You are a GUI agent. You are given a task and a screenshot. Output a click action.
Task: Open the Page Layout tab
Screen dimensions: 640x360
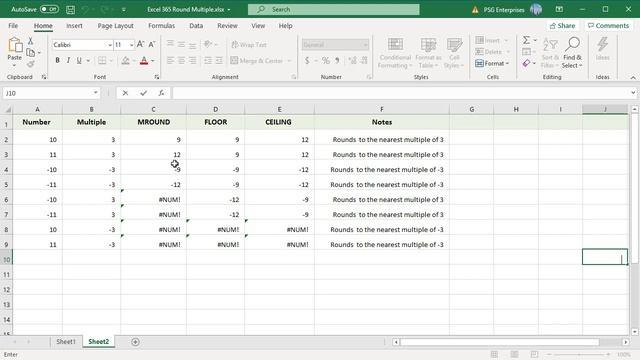tap(116, 26)
